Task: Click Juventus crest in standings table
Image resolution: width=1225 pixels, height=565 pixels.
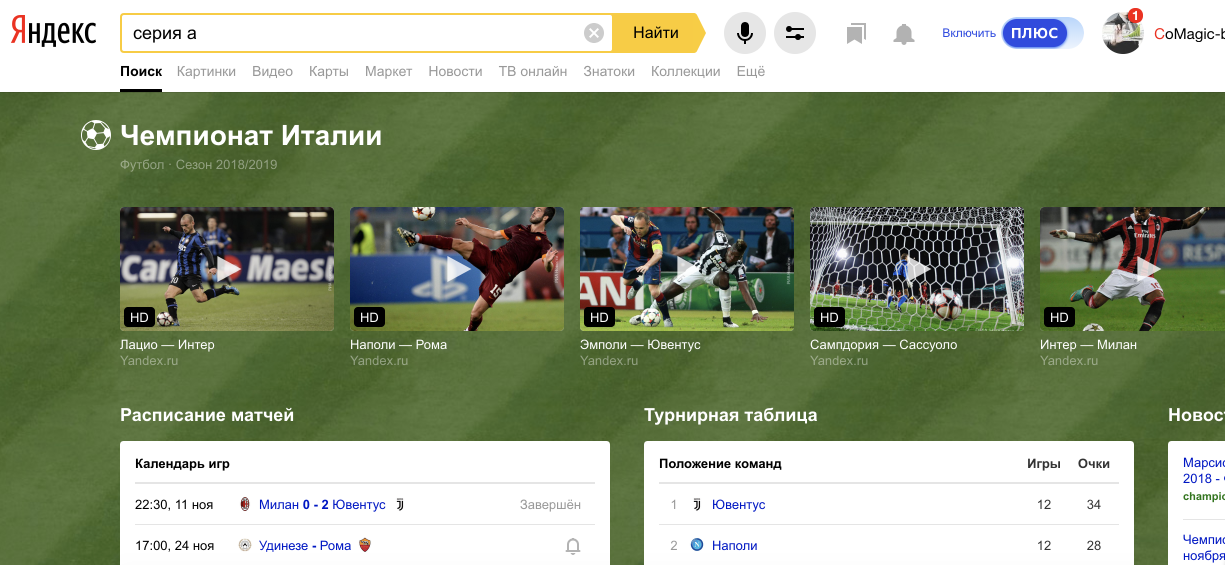Action: [x=697, y=504]
